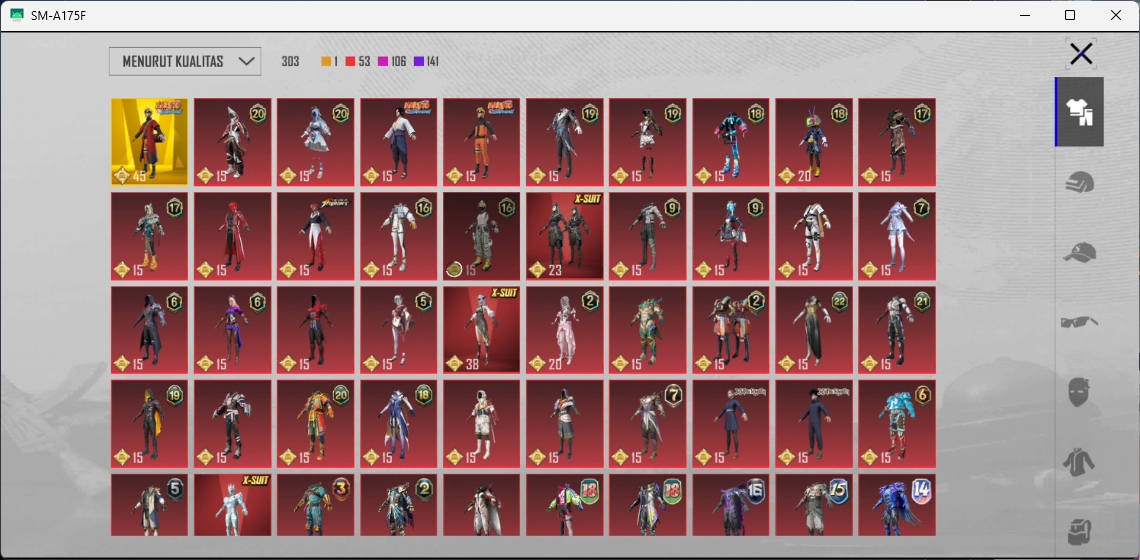Select the Jujutsu Kaisen male navy uniform
Image resolution: width=1140 pixels, height=560 pixels.
point(814,423)
